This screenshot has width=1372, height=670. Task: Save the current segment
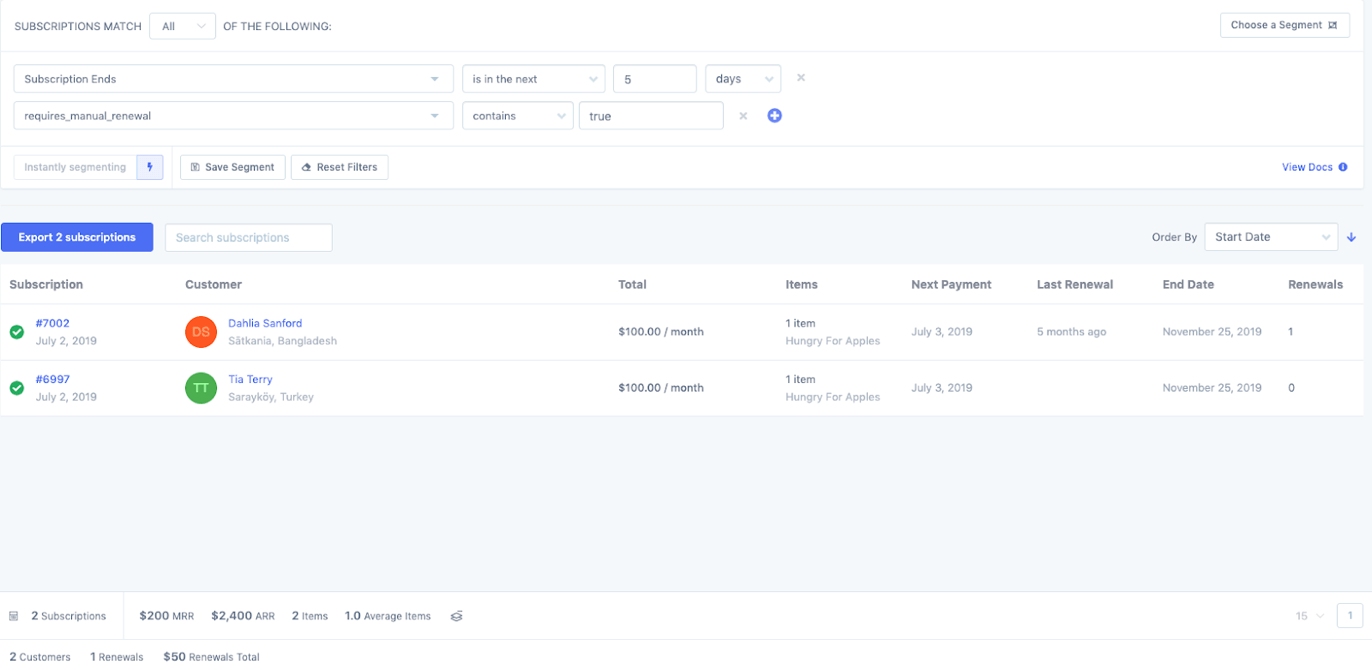click(232, 167)
